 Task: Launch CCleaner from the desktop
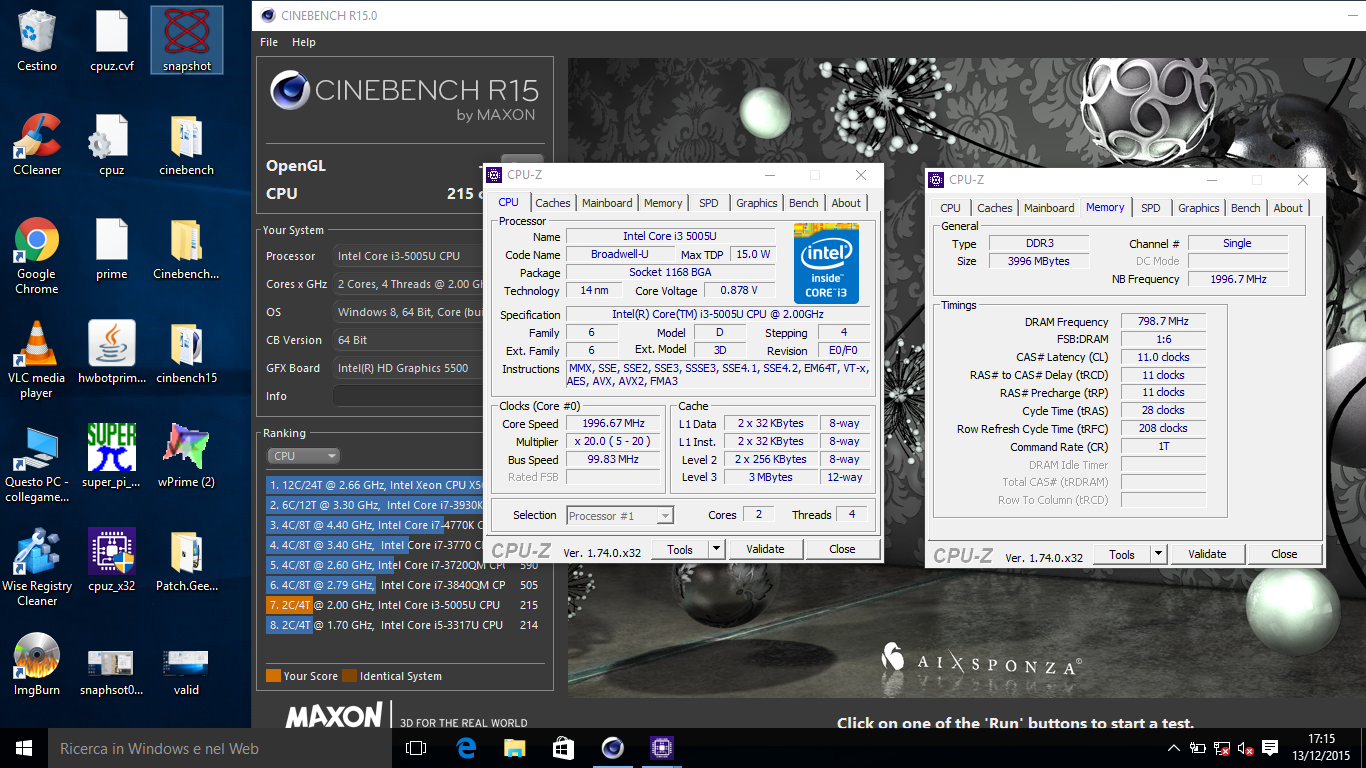[37, 146]
